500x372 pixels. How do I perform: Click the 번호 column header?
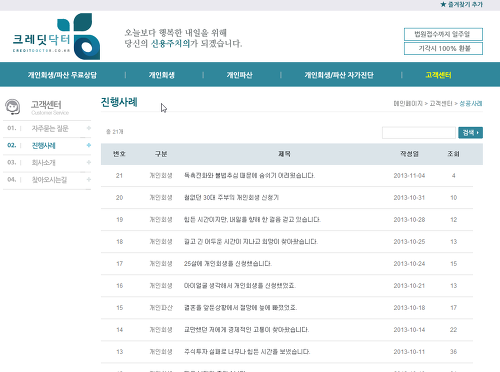point(119,154)
